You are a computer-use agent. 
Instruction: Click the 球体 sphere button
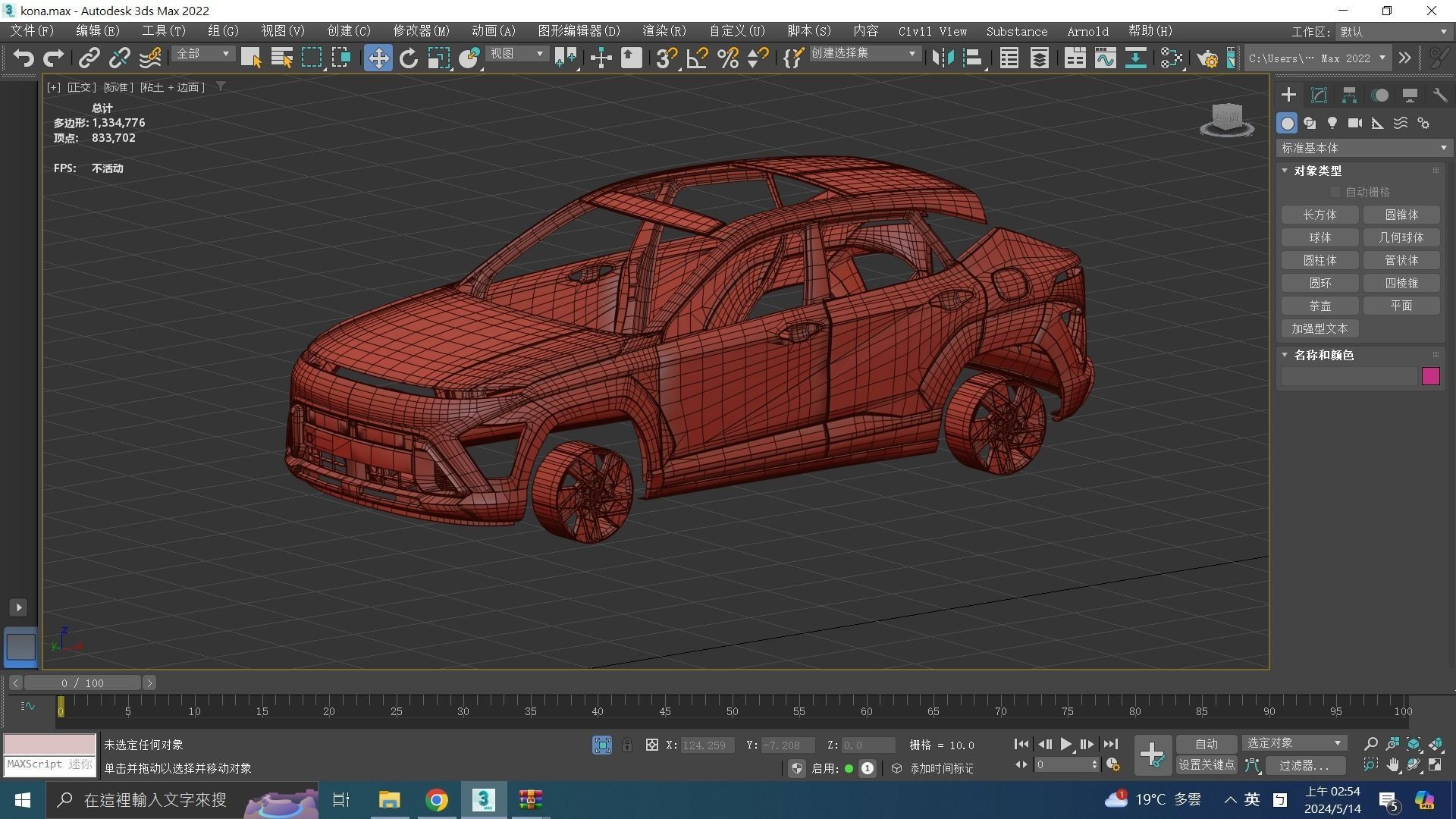point(1319,237)
